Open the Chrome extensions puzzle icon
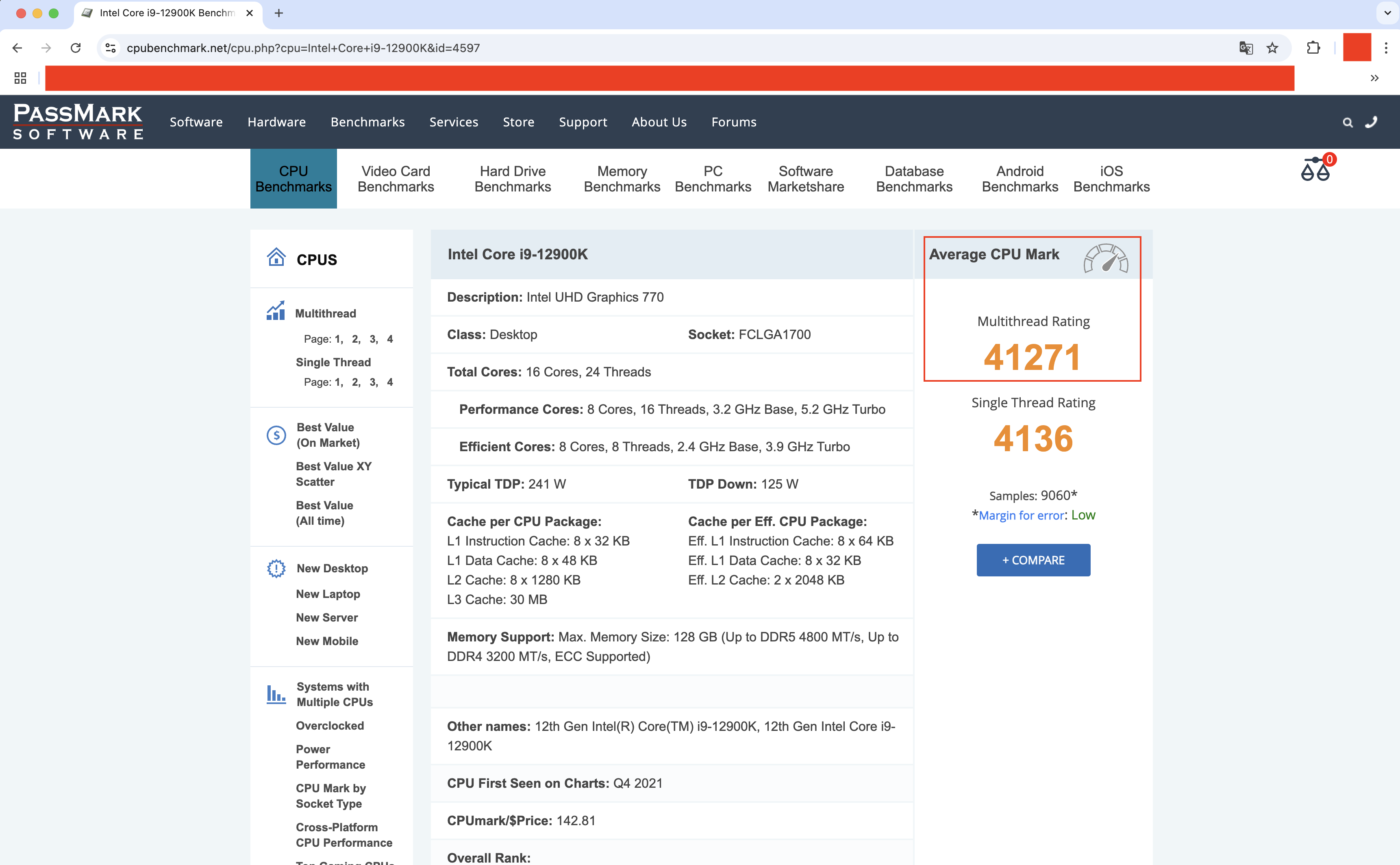The image size is (1400, 865). [x=1313, y=48]
